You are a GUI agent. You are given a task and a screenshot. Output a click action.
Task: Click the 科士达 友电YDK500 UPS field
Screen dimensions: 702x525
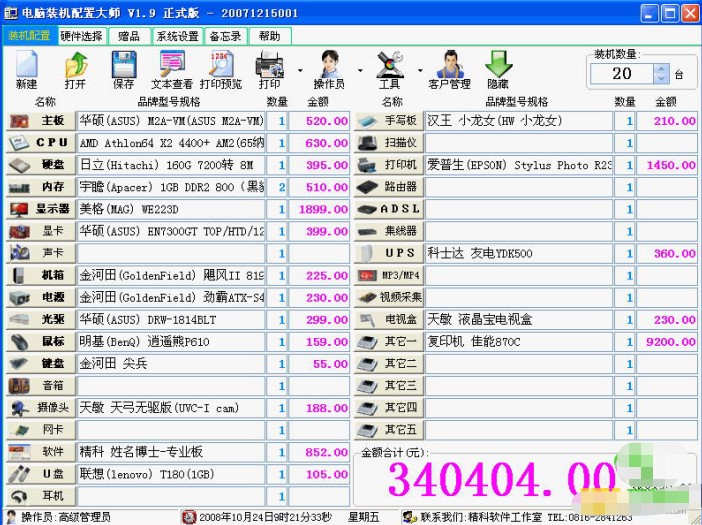coord(518,253)
